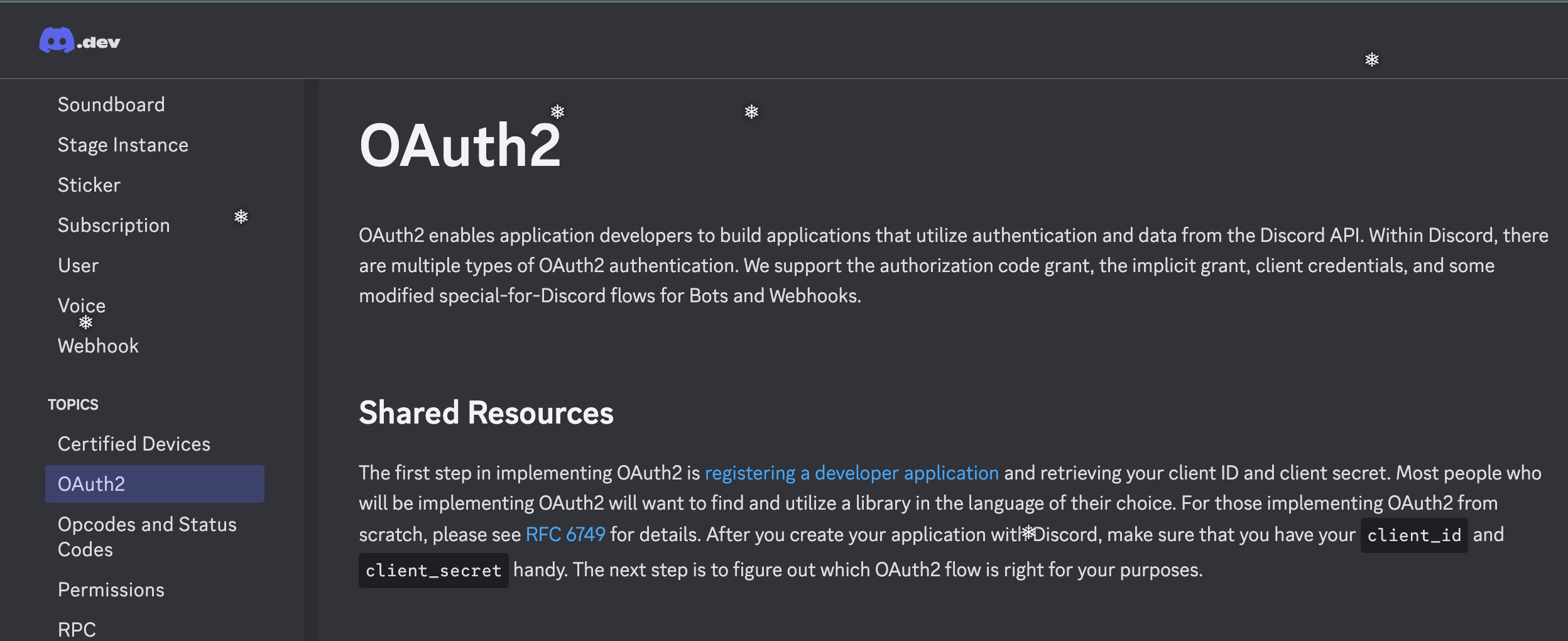Follow the registering a developer application link

[851, 473]
